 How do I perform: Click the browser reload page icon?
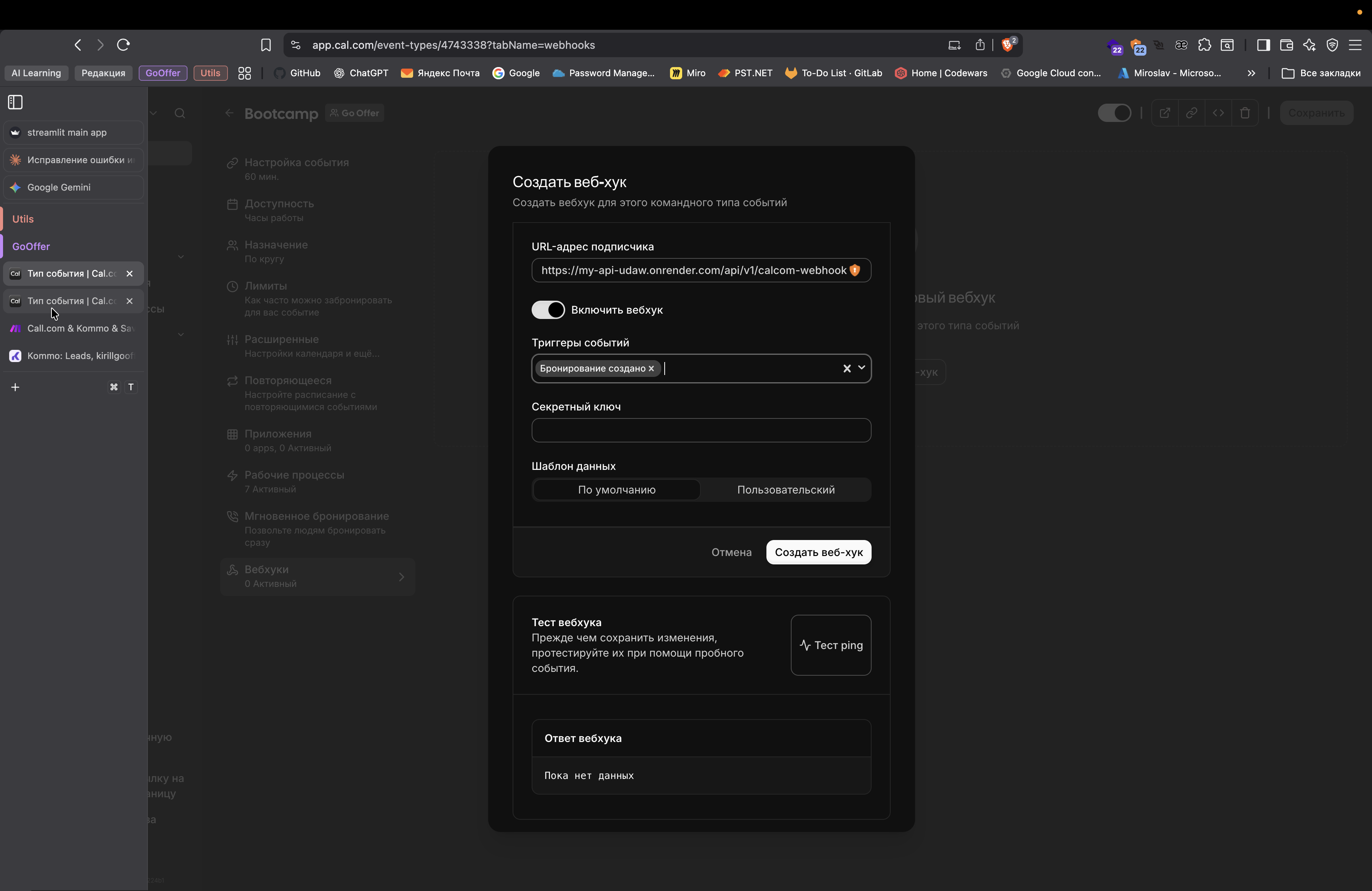123,45
